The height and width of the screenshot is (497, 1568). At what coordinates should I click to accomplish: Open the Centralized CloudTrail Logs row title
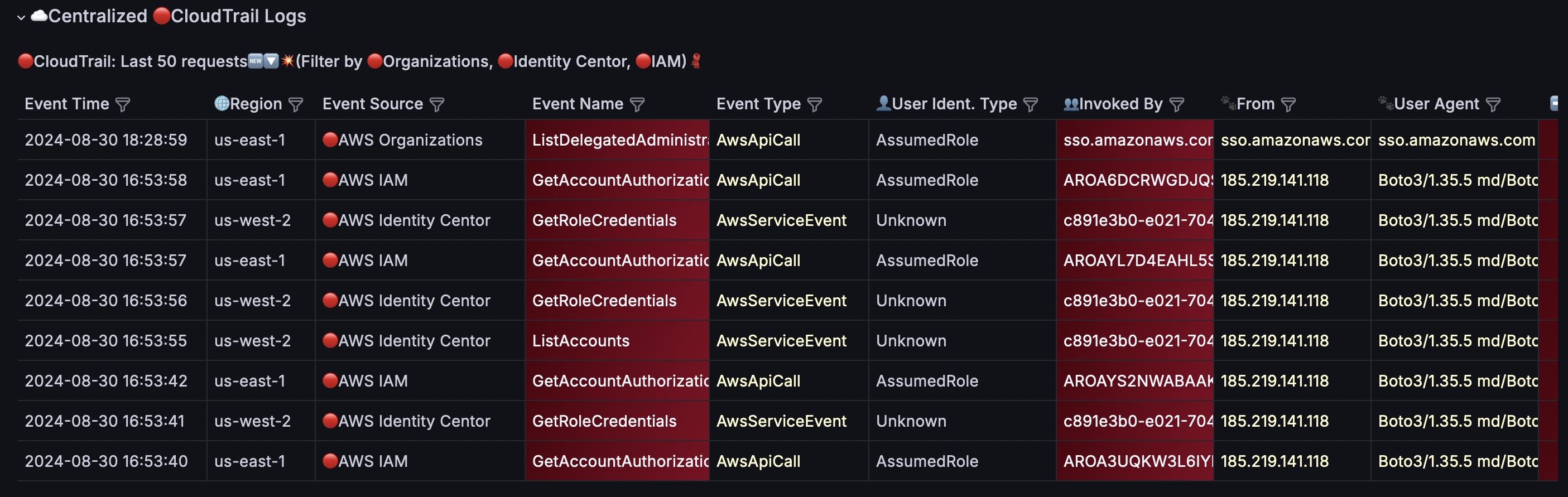[x=169, y=16]
